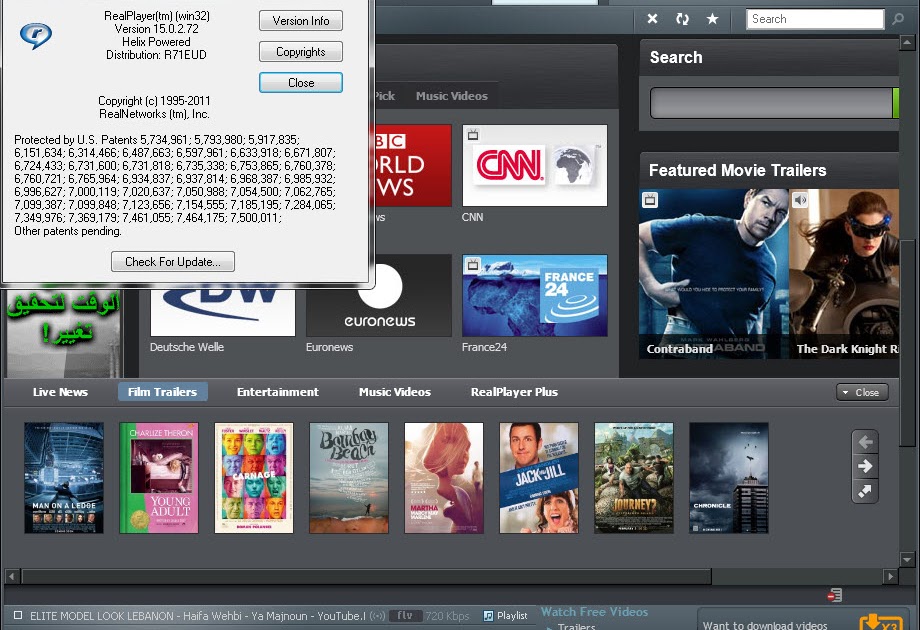Select the Film Trailers tab
This screenshot has width=920, height=630.
(x=163, y=392)
